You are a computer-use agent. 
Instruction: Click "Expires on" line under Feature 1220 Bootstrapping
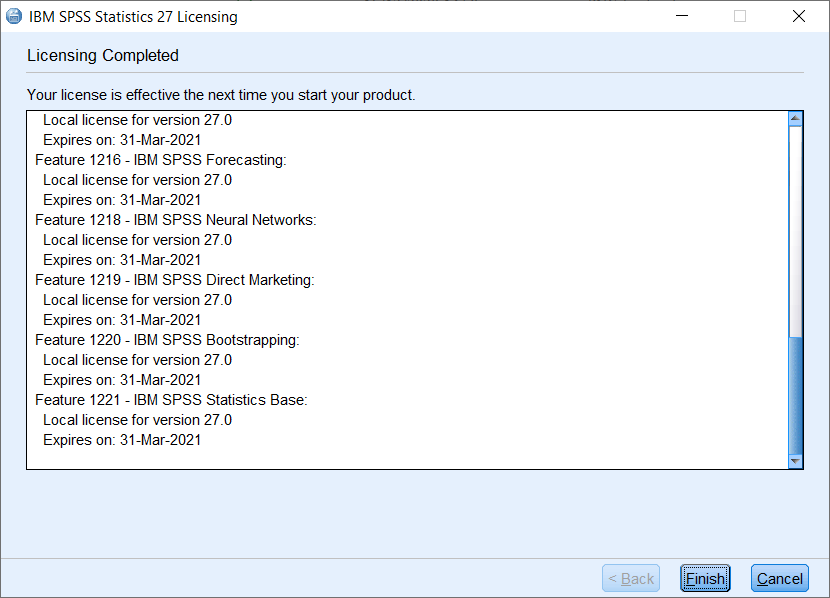click(x=122, y=380)
